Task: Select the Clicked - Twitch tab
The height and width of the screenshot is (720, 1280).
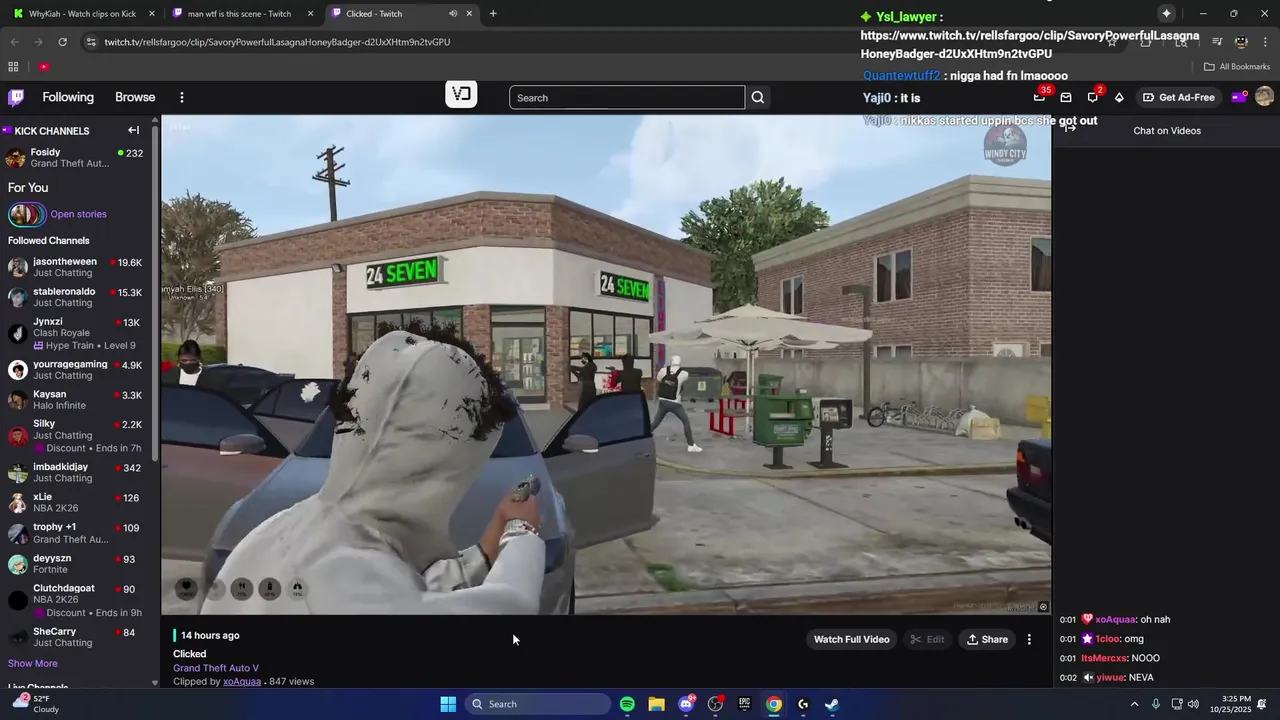Action: click(400, 13)
